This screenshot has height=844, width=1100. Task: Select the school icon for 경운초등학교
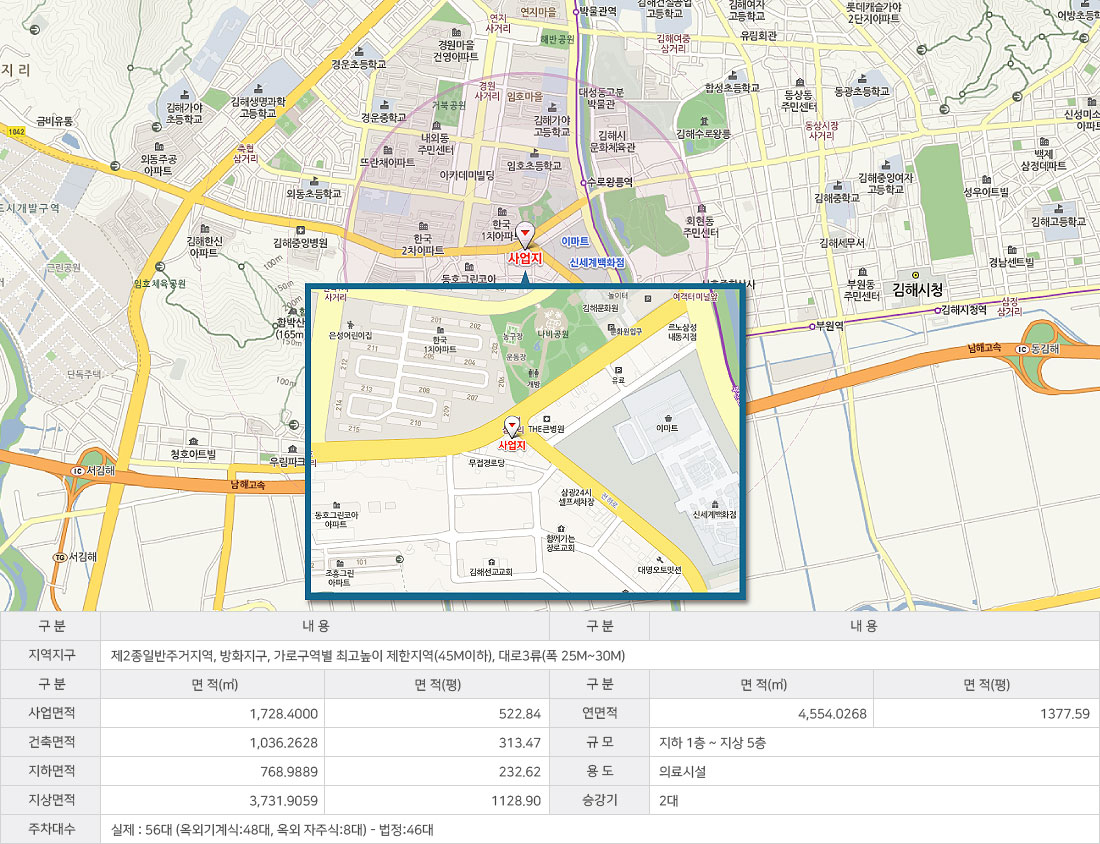pos(358,51)
